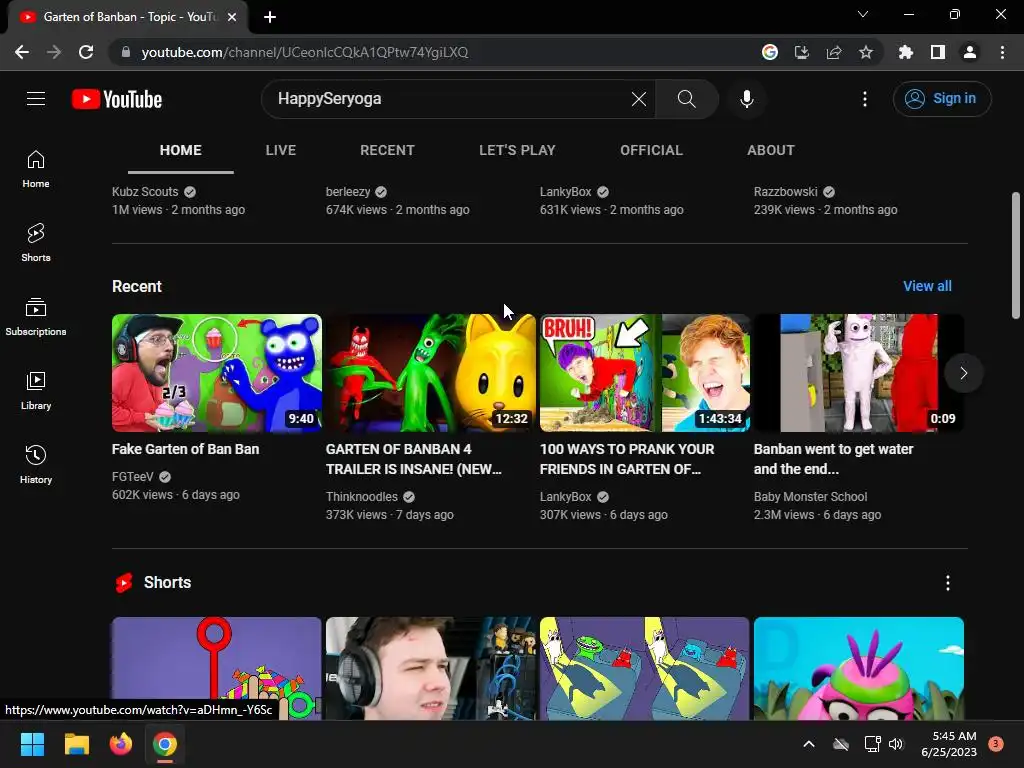Open the Short with headphones guy
Screen dimensions: 1024x768
[431, 668]
